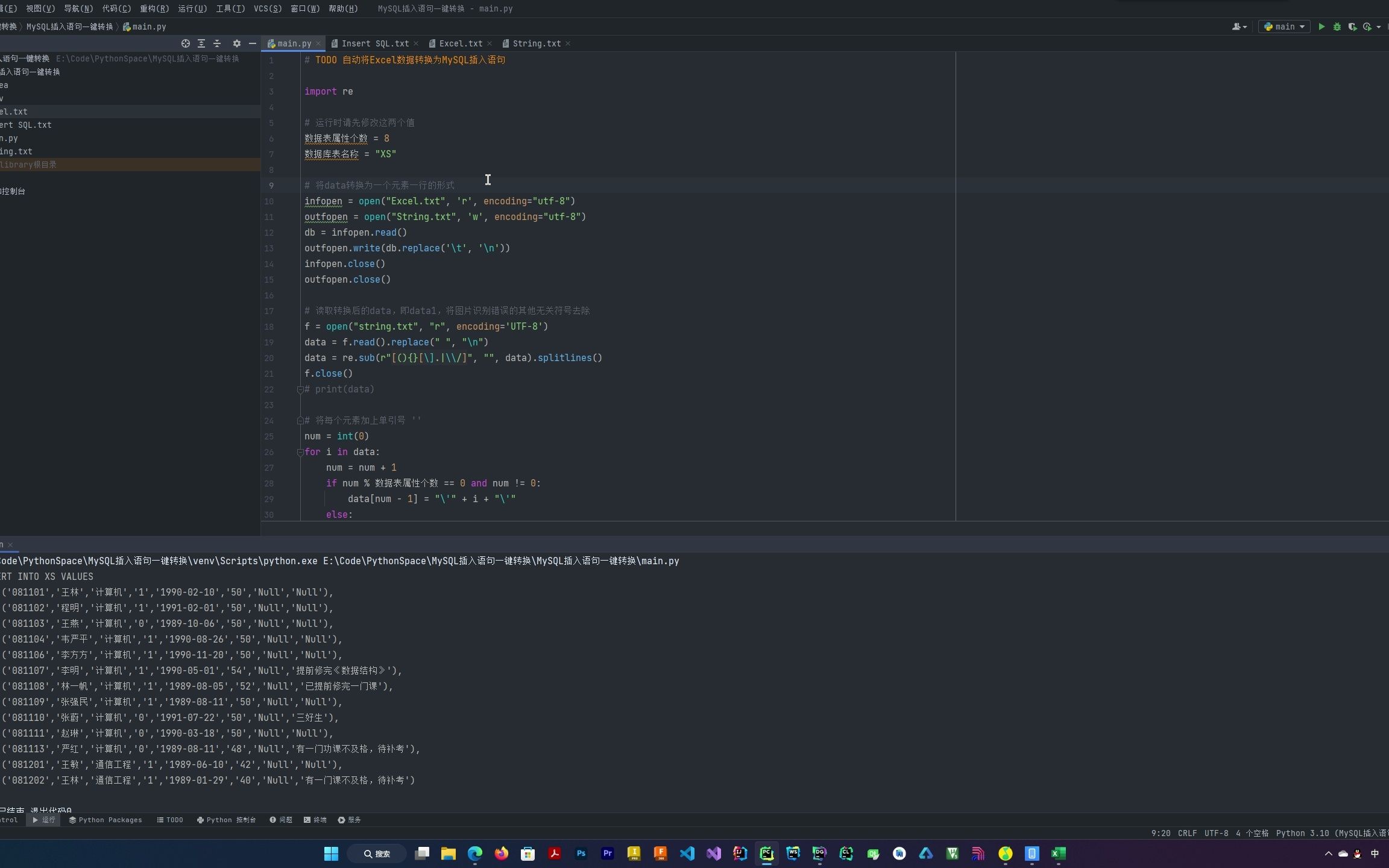Screen dimensions: 1389x868
Task: Open the main run configuration dropdown
Action: [1284, 27]
